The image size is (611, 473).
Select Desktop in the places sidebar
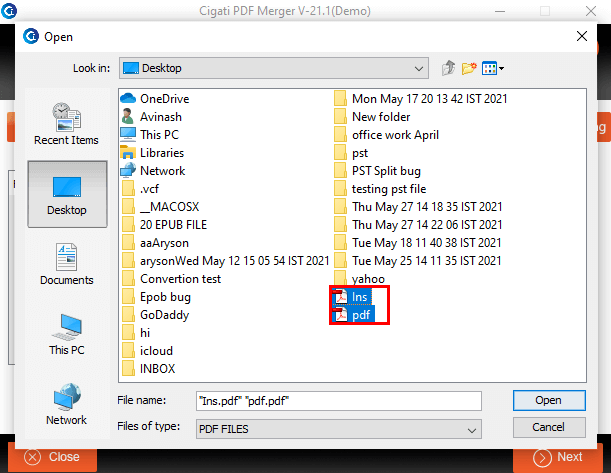pos(67,194)
